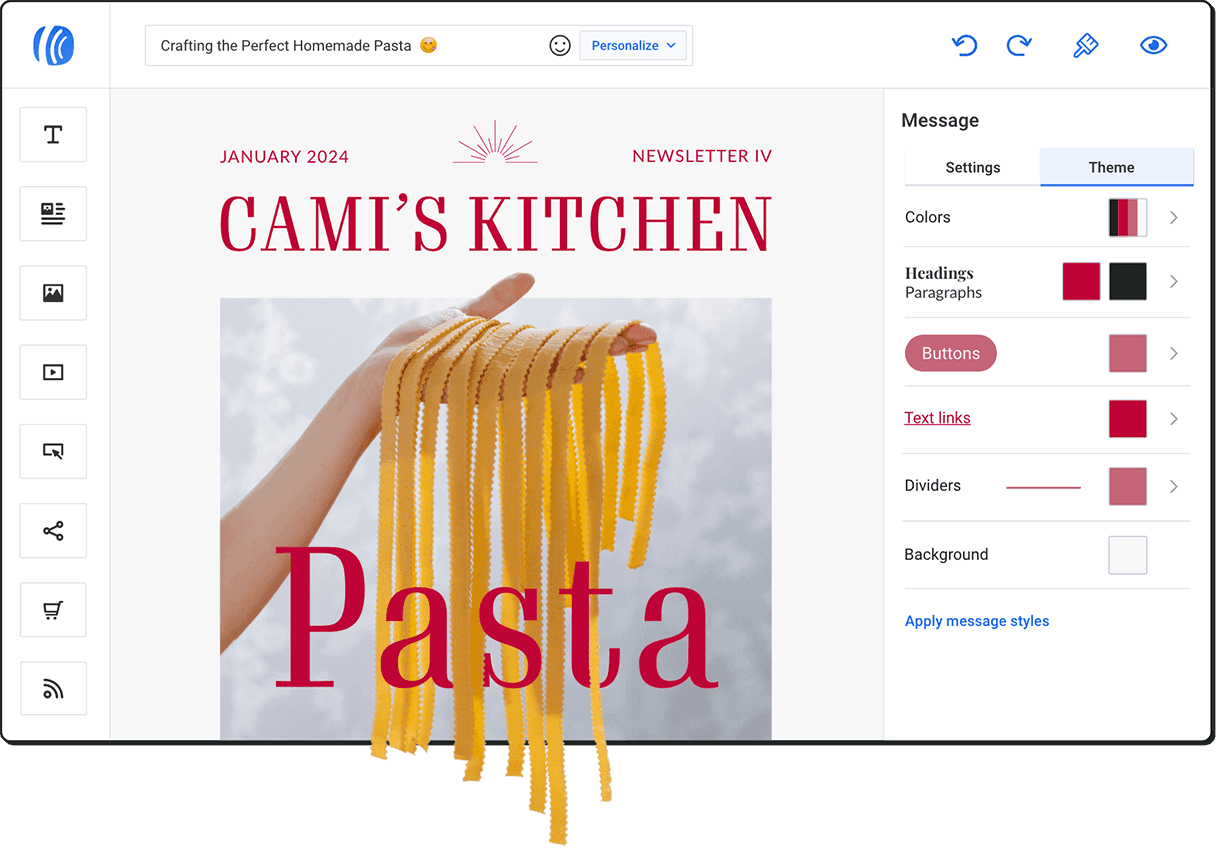
Task: Open the Personalize dropdown
Action: 633,45
